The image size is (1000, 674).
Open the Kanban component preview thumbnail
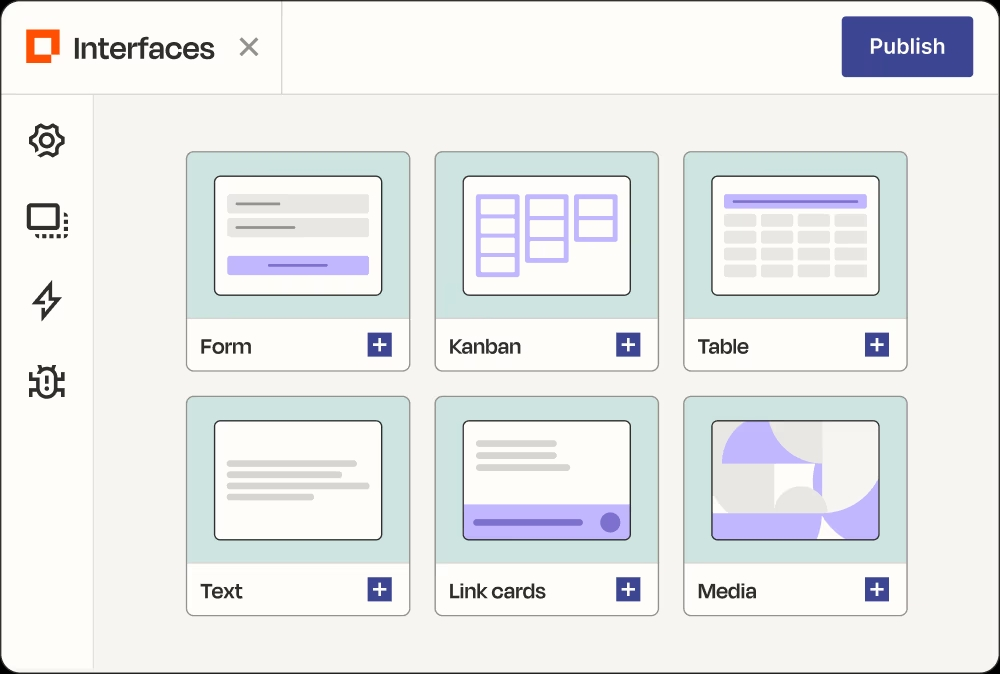coord(546,234)
